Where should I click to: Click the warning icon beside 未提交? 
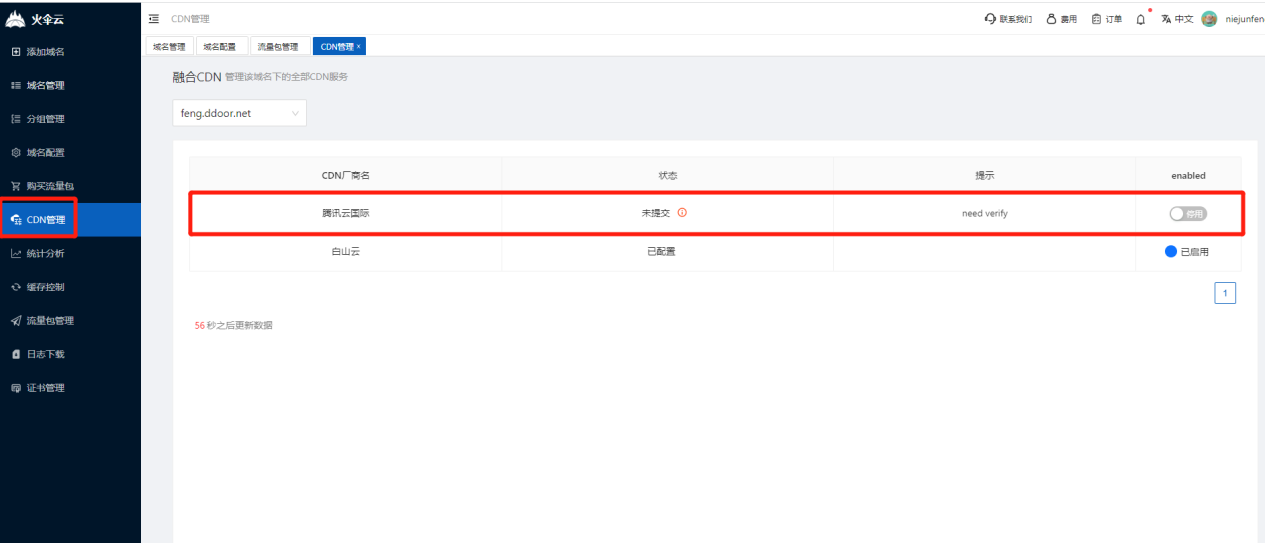[x=682, y=213]
